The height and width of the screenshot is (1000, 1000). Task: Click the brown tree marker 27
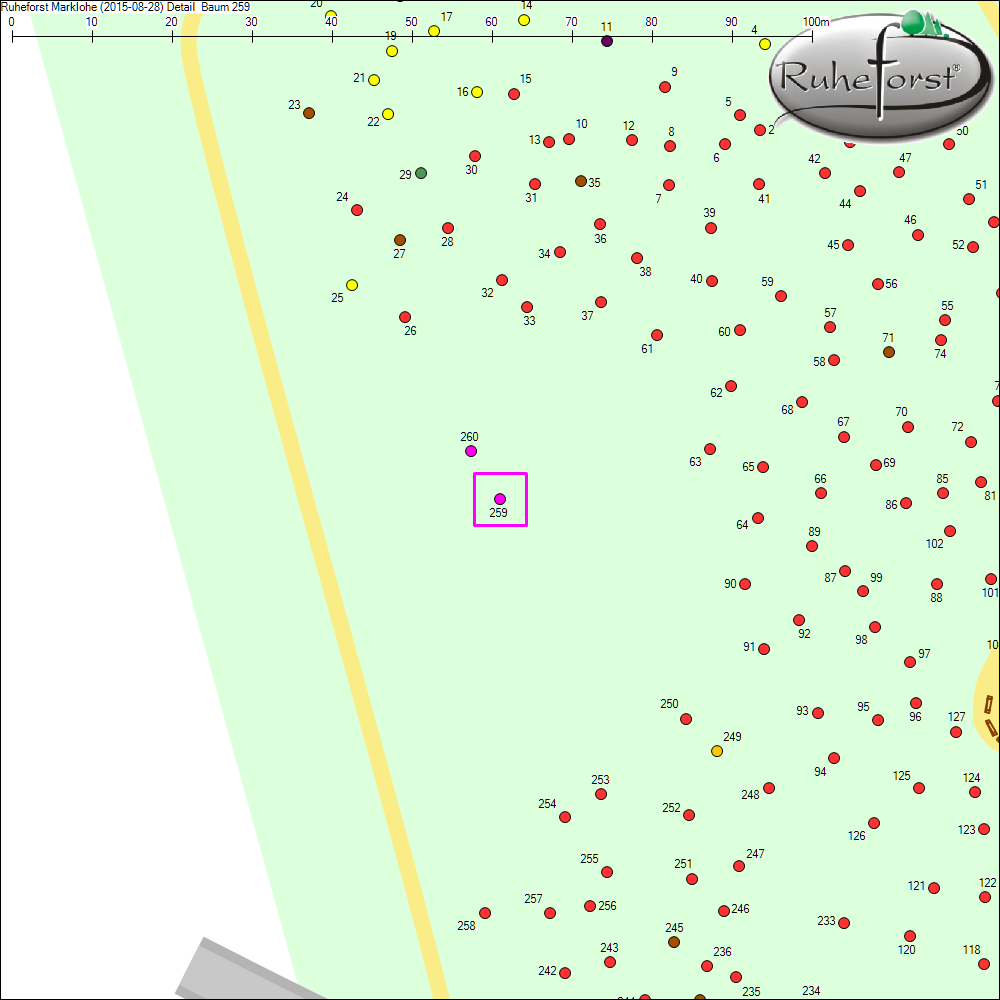[400, 240]
